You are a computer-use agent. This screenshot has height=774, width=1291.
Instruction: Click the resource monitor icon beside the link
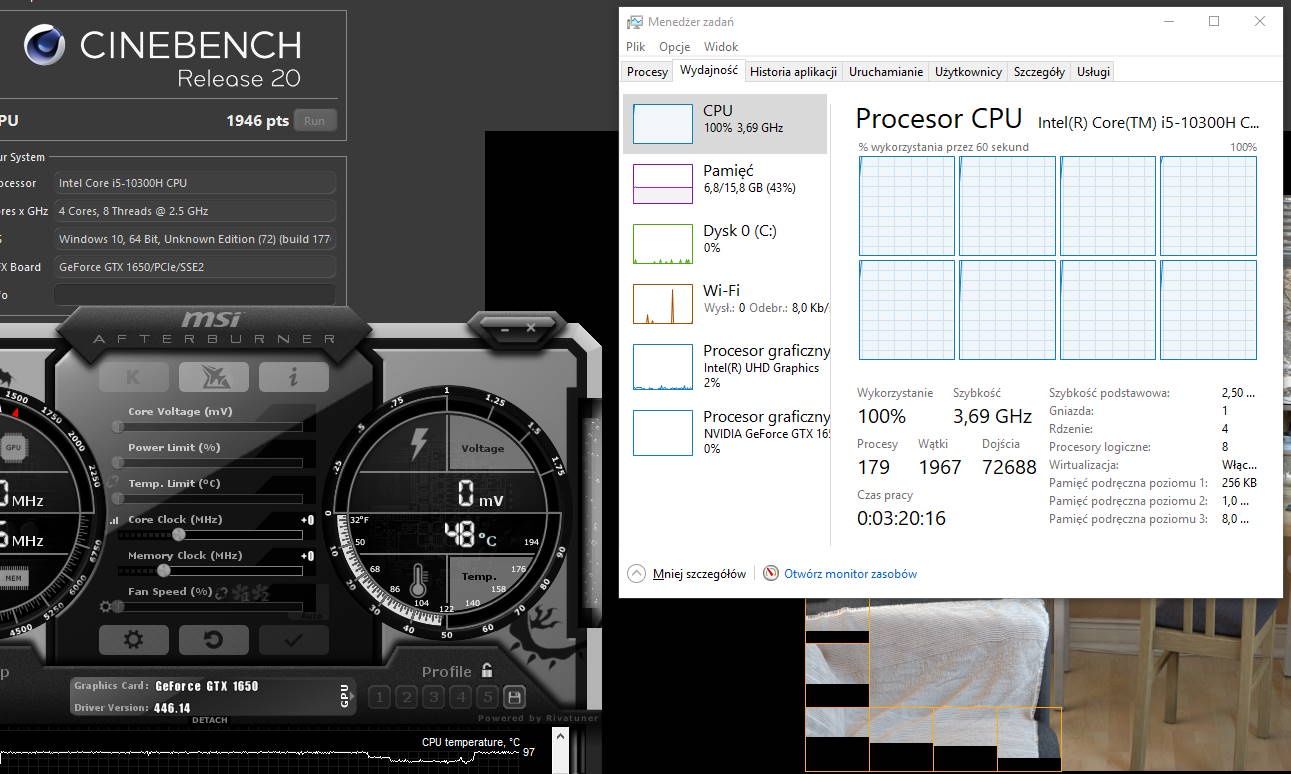click(771, 574)
